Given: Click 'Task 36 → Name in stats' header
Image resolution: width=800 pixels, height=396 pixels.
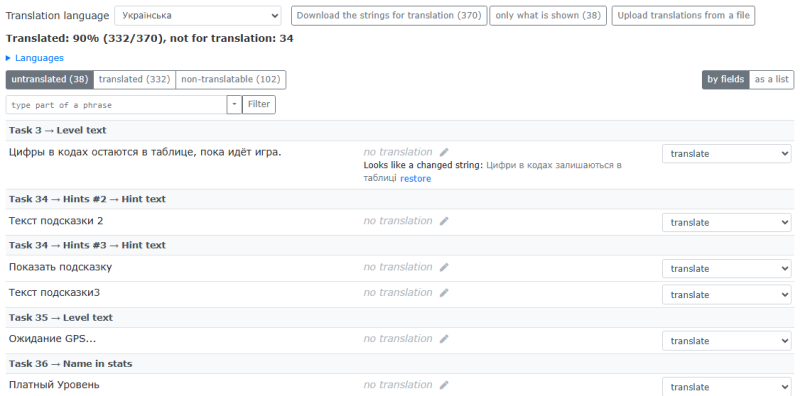Looking at the screenshot, I should tap(70, 364).
